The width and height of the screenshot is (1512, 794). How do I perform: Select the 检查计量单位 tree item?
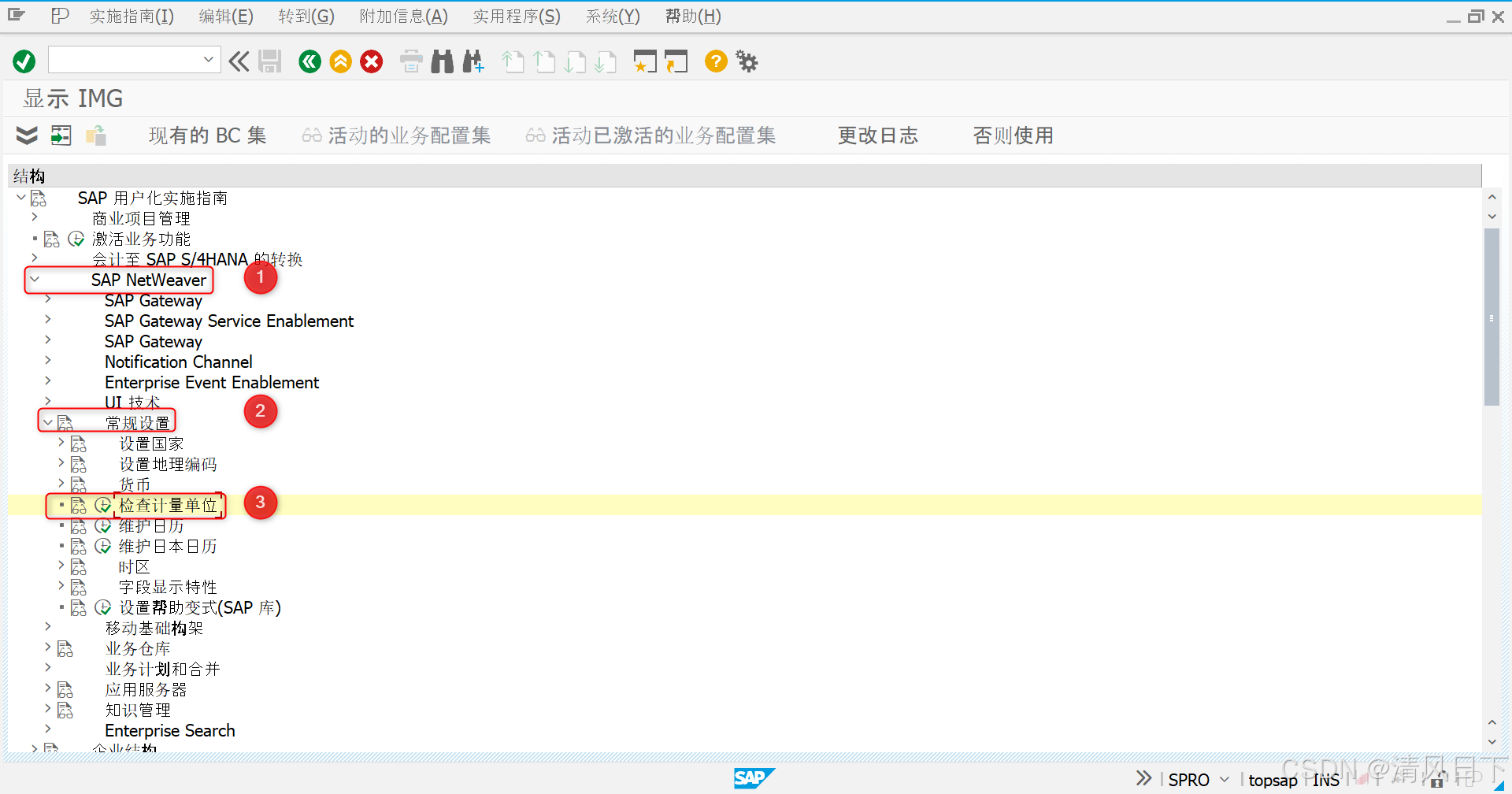point(168,505)
